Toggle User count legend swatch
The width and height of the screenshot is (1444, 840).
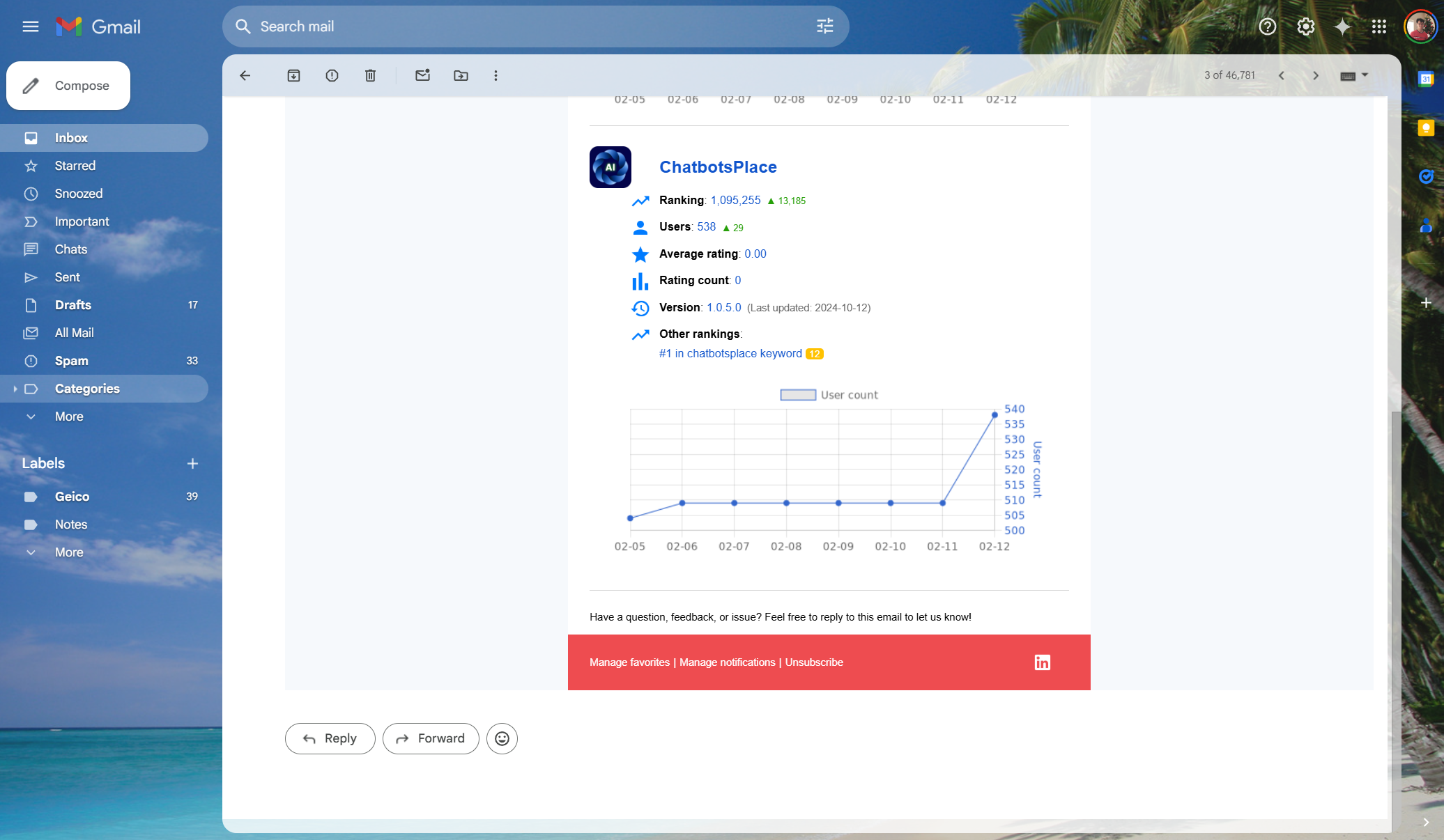798,395
